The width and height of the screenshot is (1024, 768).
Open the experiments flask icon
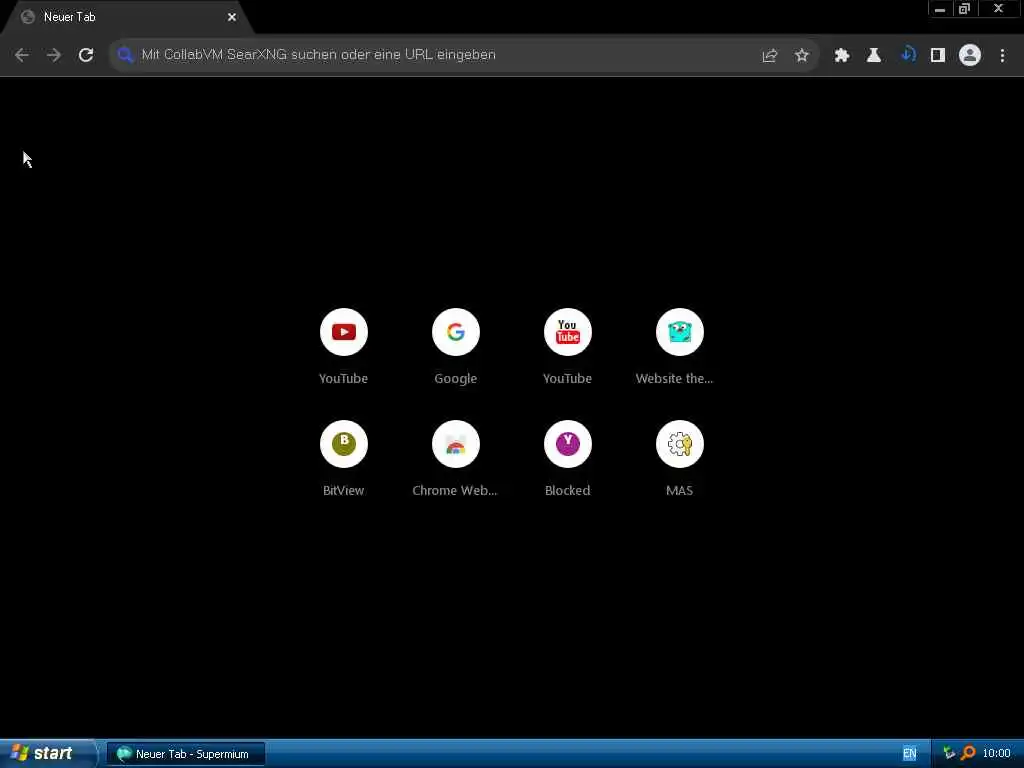(x=874, y=56)
